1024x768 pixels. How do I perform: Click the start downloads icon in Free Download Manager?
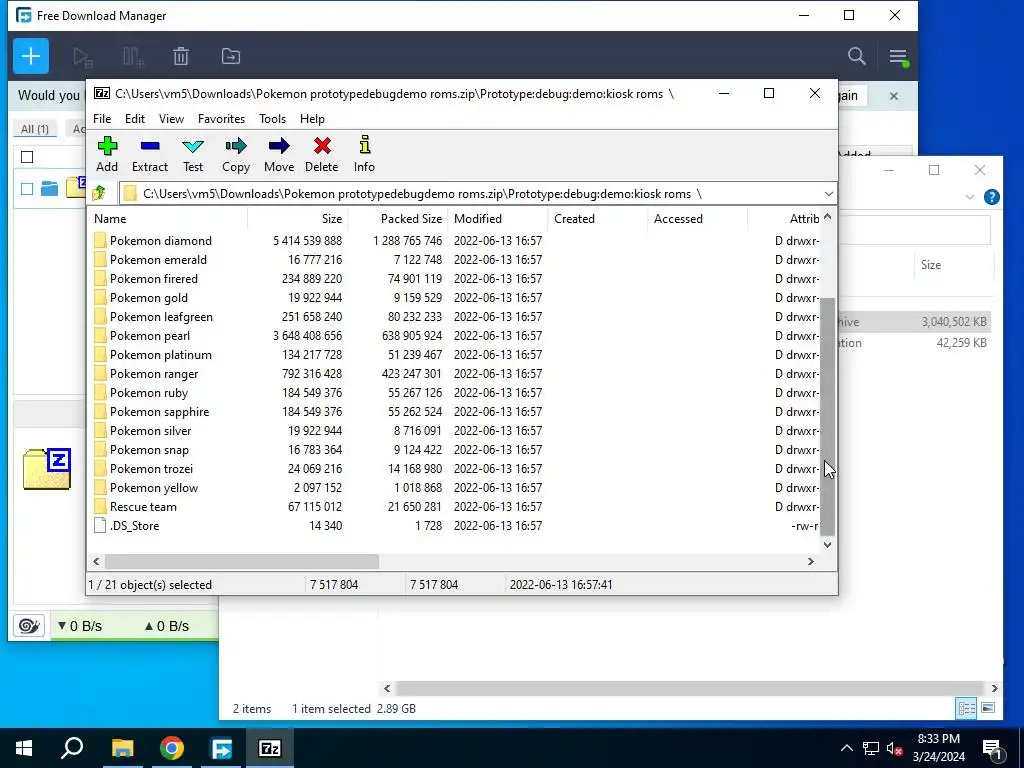83,57
